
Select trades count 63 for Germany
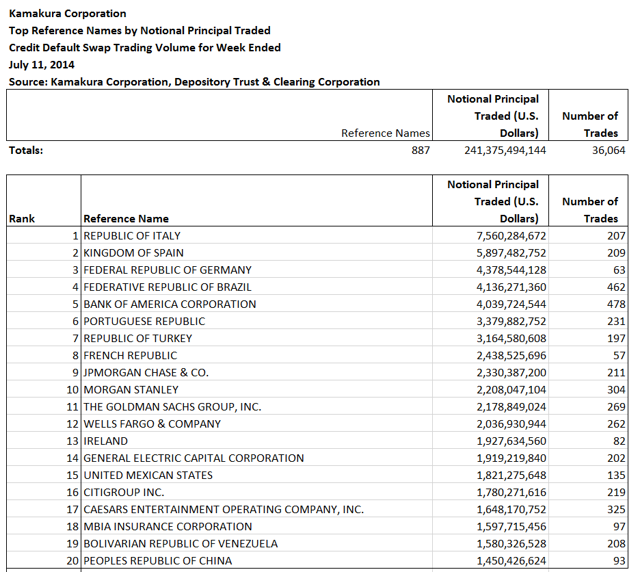[x=619, y=270]
